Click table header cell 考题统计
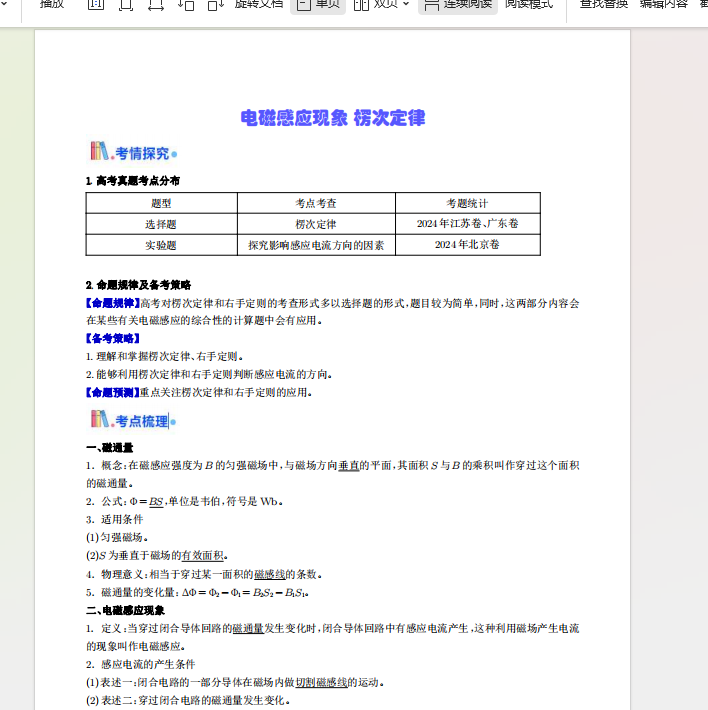Viewport: 708px width, 710px height. 468,203
